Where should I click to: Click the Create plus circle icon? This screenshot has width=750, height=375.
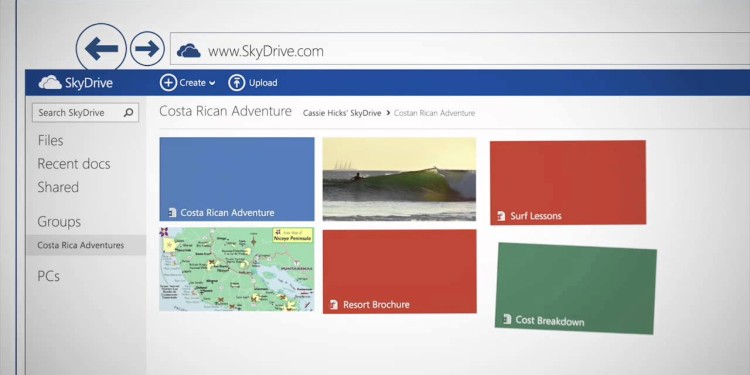tap(168, 83)
